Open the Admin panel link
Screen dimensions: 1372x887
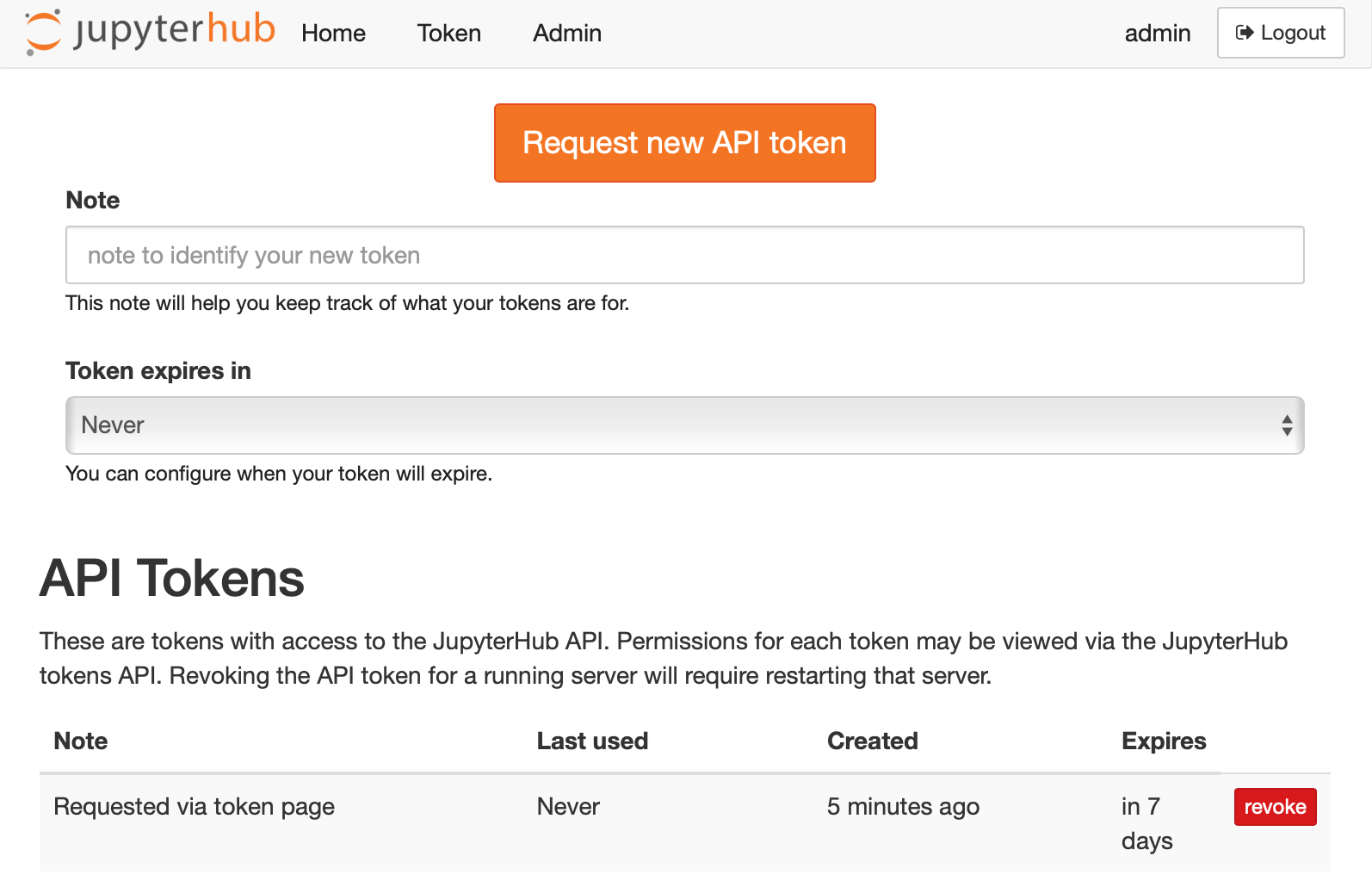566,34
